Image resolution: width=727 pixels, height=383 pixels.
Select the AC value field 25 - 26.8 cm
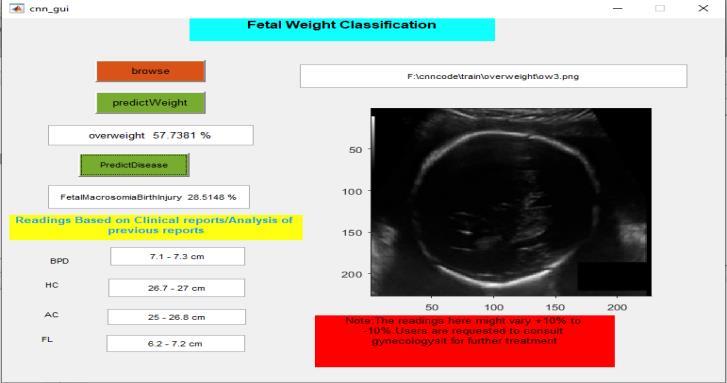177,317
